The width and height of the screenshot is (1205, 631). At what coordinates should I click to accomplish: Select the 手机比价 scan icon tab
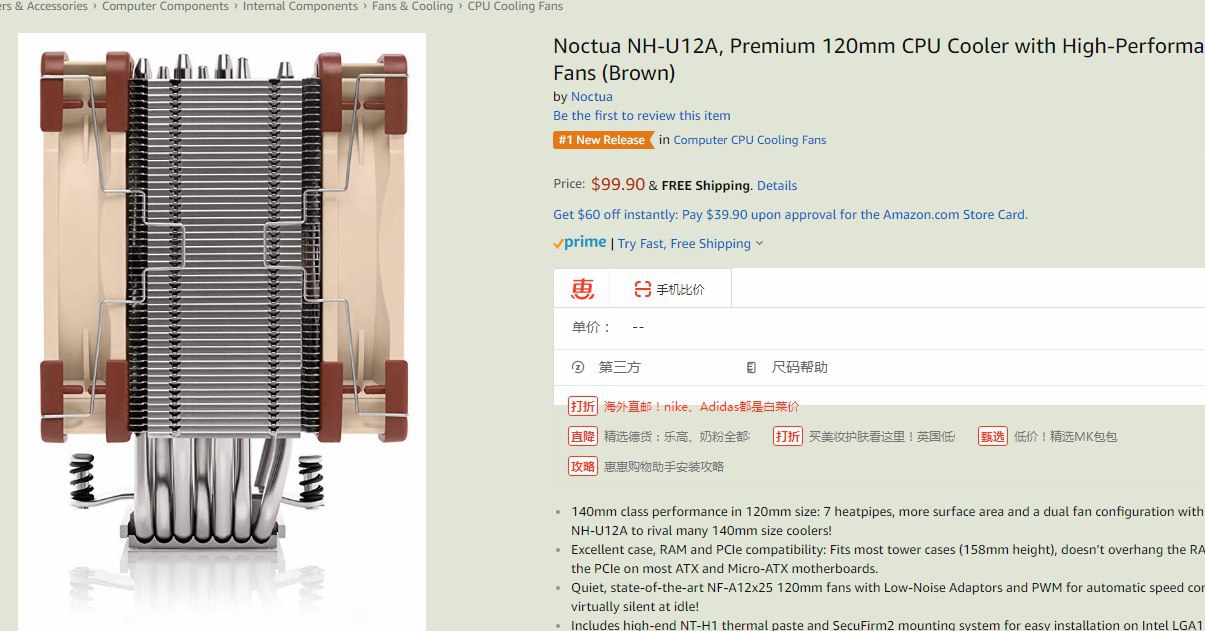tap(642, 290)
